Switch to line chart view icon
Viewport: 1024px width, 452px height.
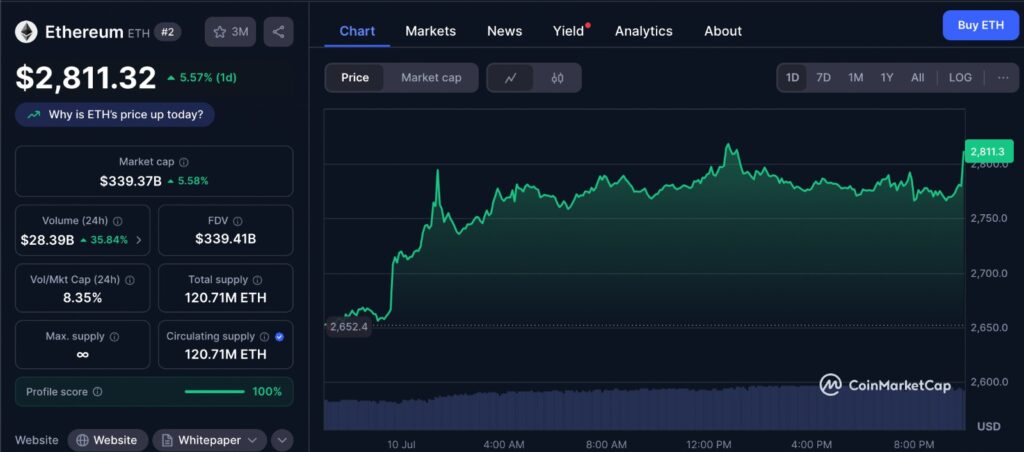point(511,78)
